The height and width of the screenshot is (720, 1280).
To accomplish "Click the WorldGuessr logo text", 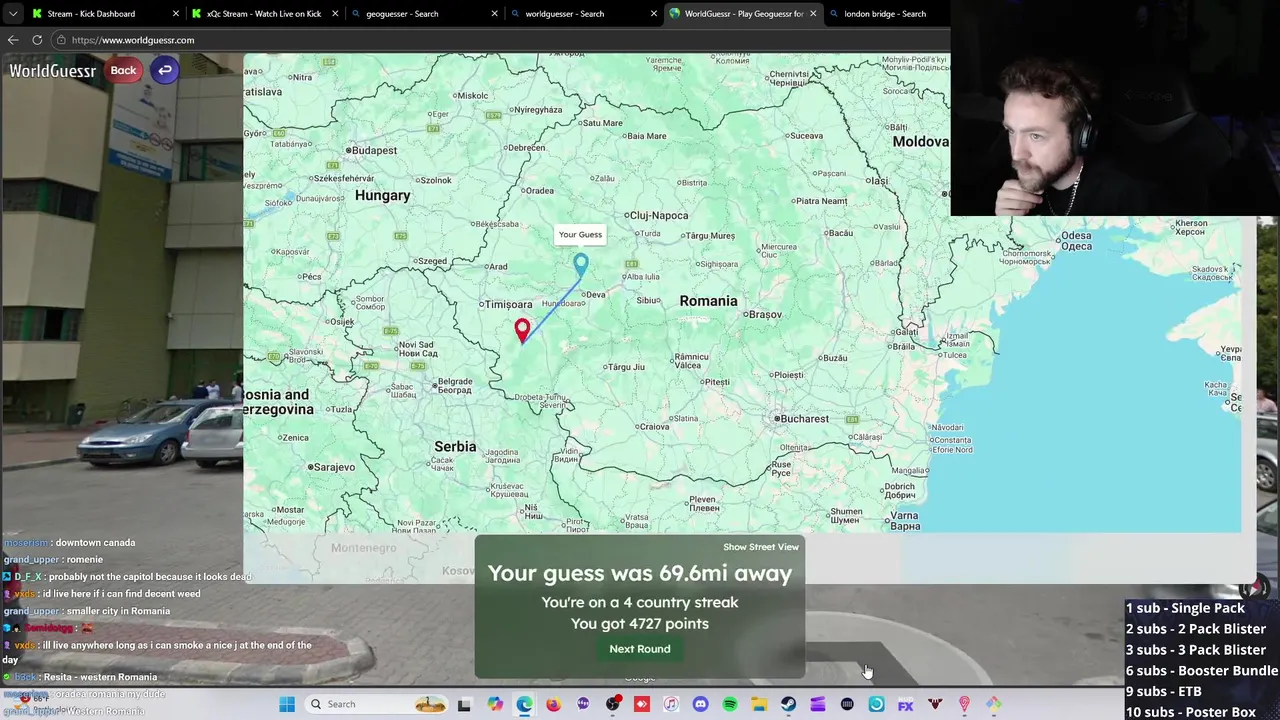I will 53,70.
